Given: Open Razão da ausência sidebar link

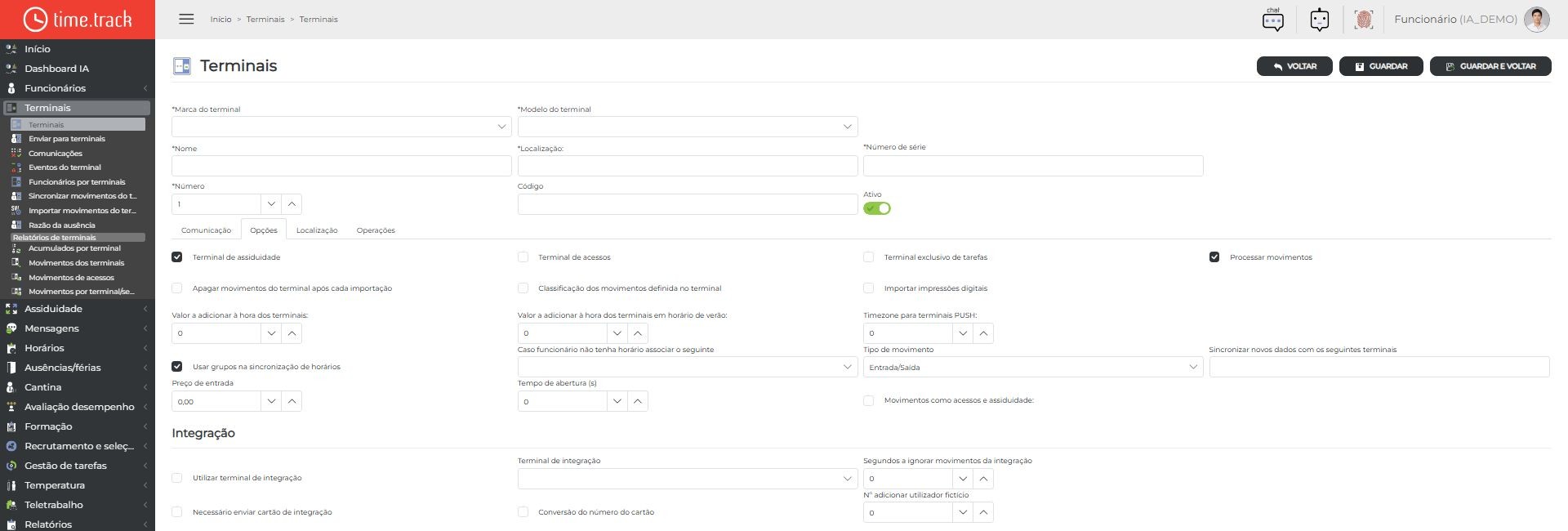Looking at the screenshot, I should pyautogui.click(x=62, y=225).
